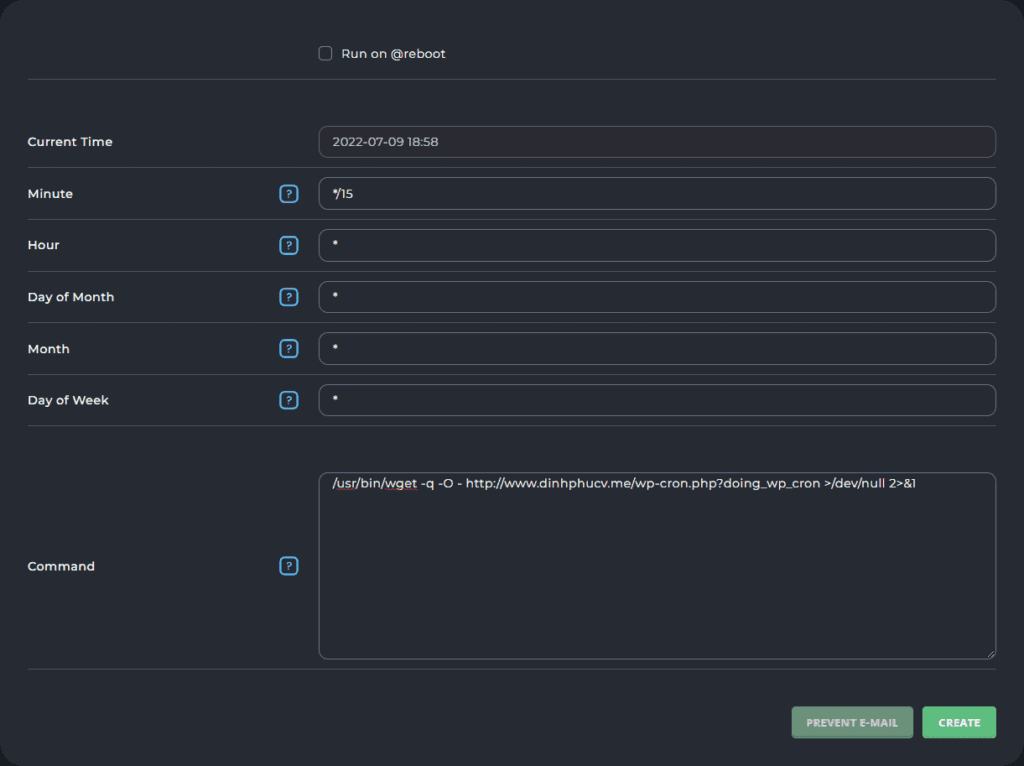This screenshot has height=766, width=1024.
Task: Click the 'Current Time' label
Action: click(x=70, y=142)
